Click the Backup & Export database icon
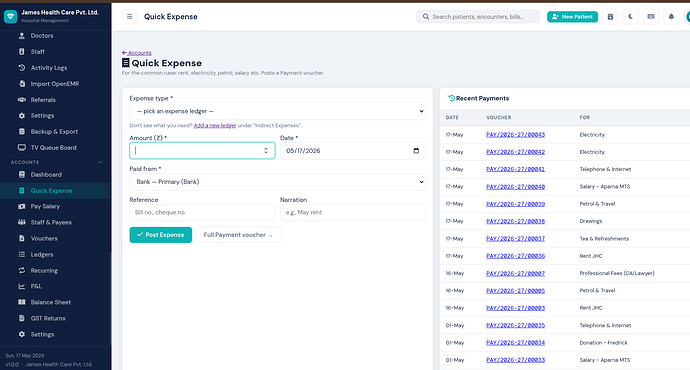Image resolution: width=690 pixels, height=370 pixels. coord(22,132)
